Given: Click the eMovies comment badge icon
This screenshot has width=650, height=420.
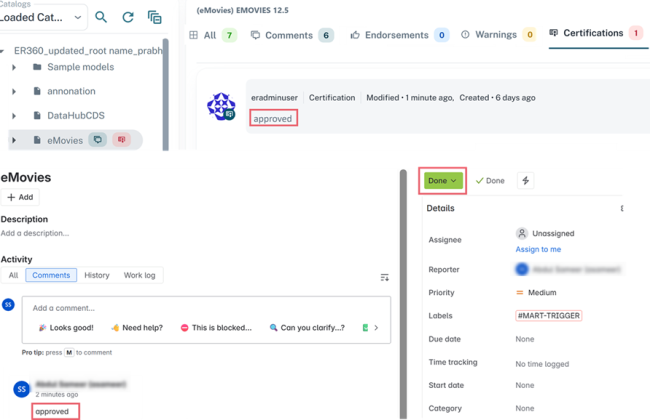Looking at the screenshot, I should 97,140.
